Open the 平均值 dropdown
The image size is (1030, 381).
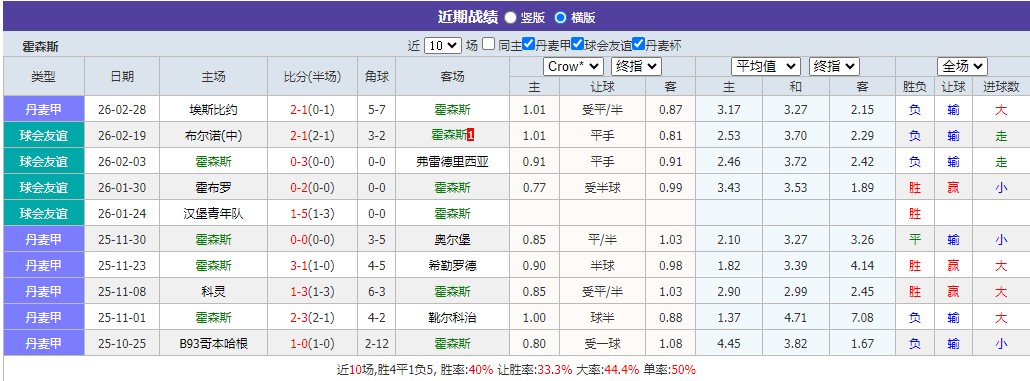765,66
